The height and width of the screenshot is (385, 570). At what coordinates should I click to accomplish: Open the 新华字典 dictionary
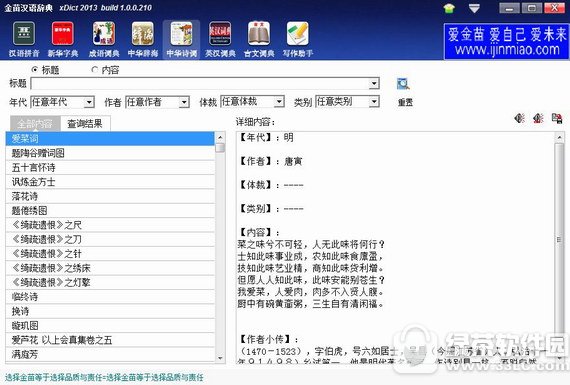(63, 40)
